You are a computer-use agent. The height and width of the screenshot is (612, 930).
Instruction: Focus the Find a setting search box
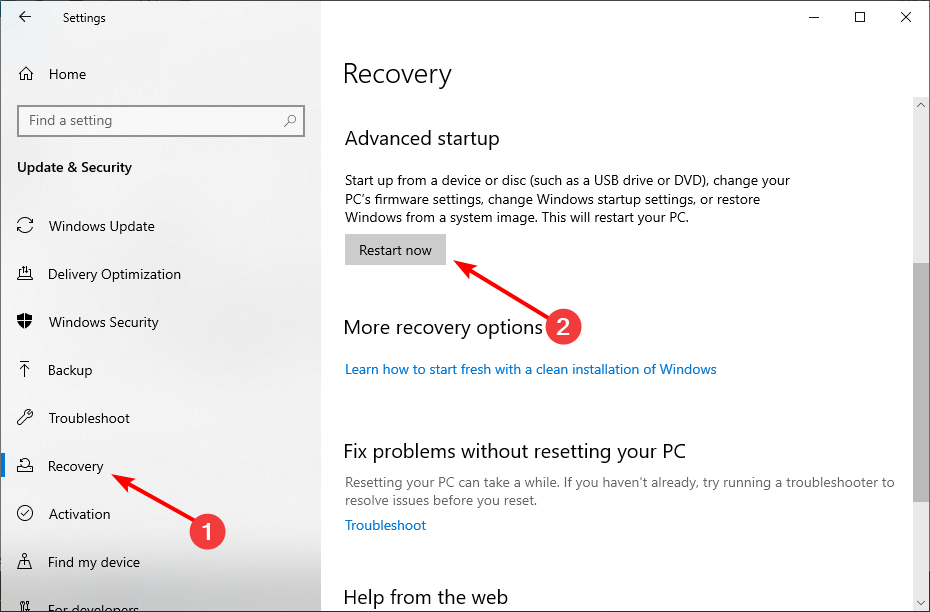[150, 121]
